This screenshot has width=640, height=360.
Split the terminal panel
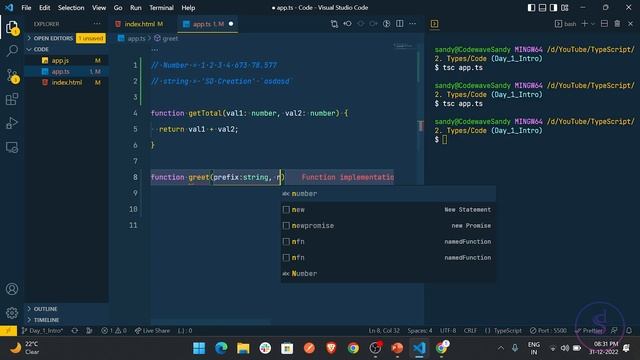coord(604,24)
